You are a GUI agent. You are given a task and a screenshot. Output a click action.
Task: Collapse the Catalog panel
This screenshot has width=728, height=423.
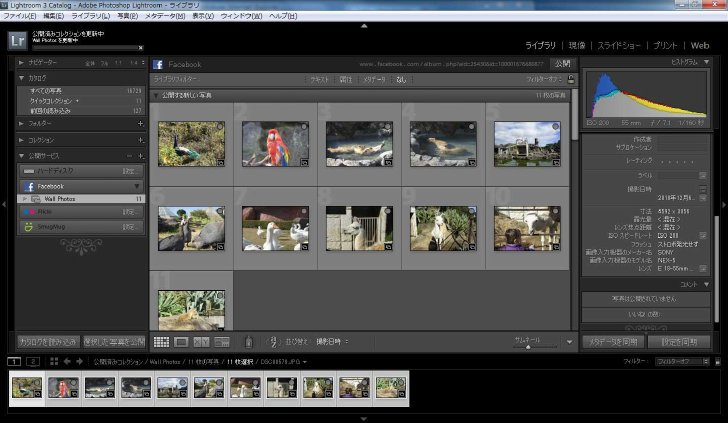21,78
